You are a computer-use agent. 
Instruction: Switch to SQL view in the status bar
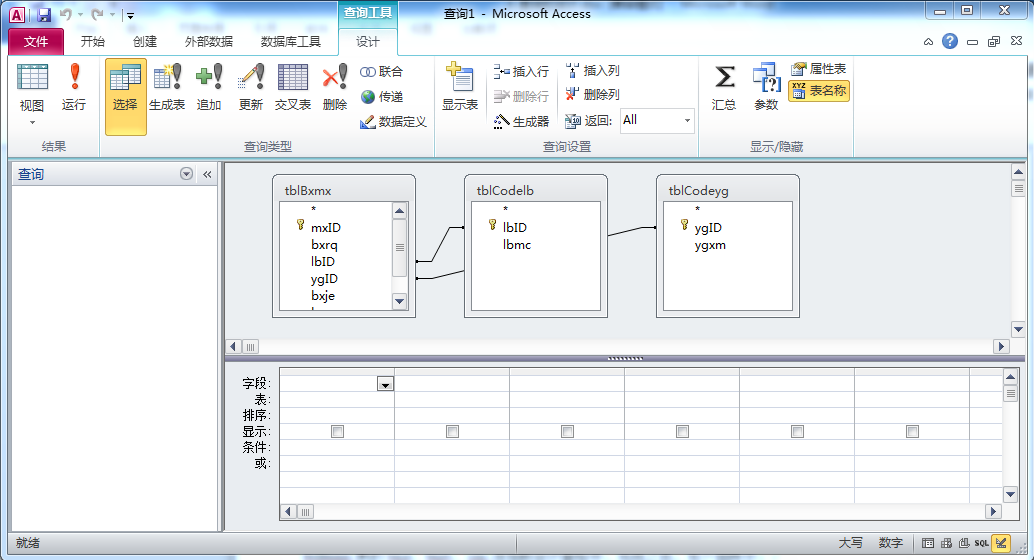(982, 543)
